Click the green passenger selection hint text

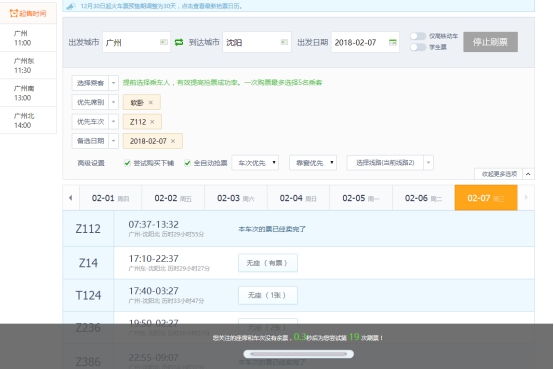pos(222,83)
